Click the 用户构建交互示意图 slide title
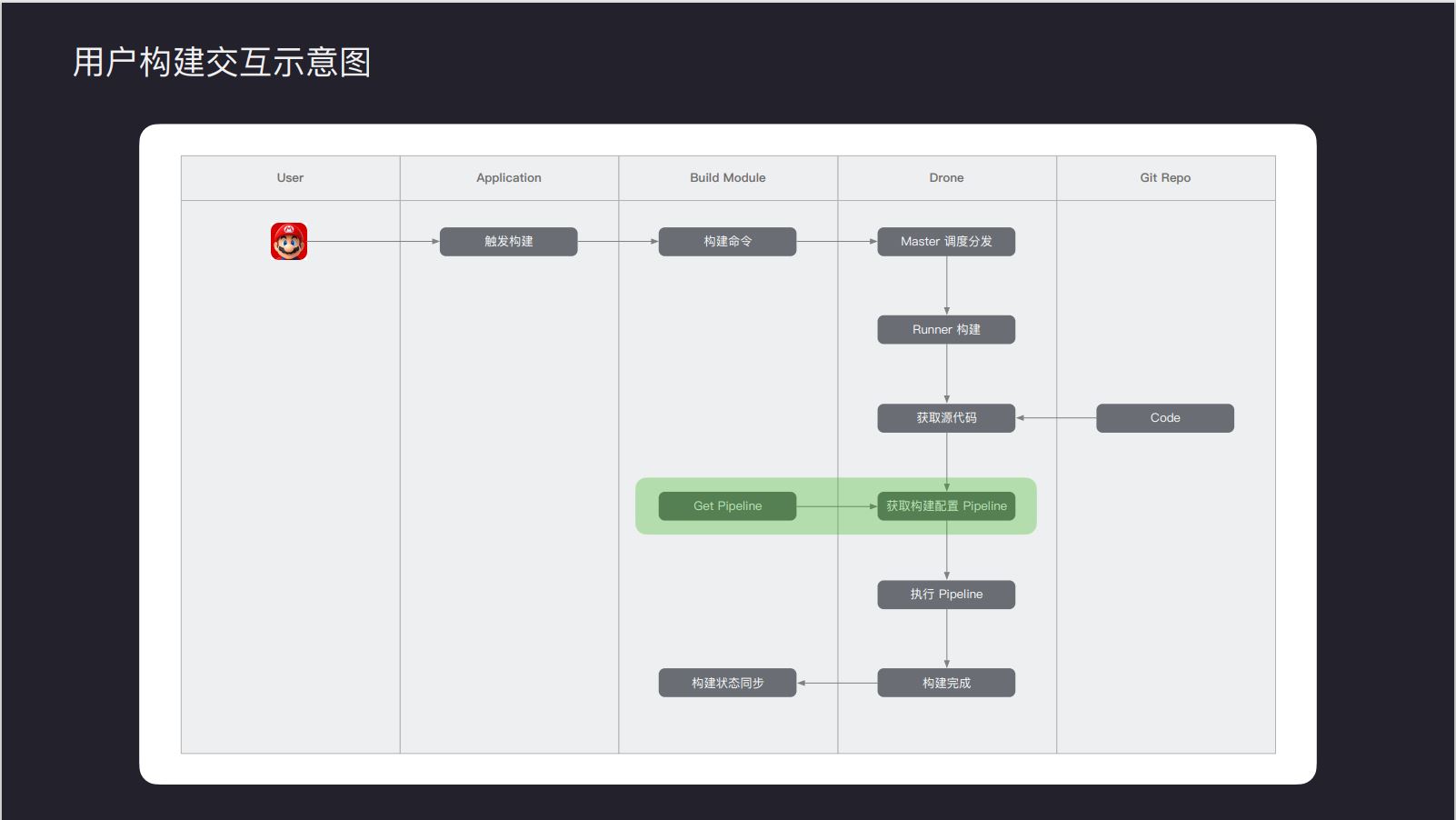 [222, 62]
